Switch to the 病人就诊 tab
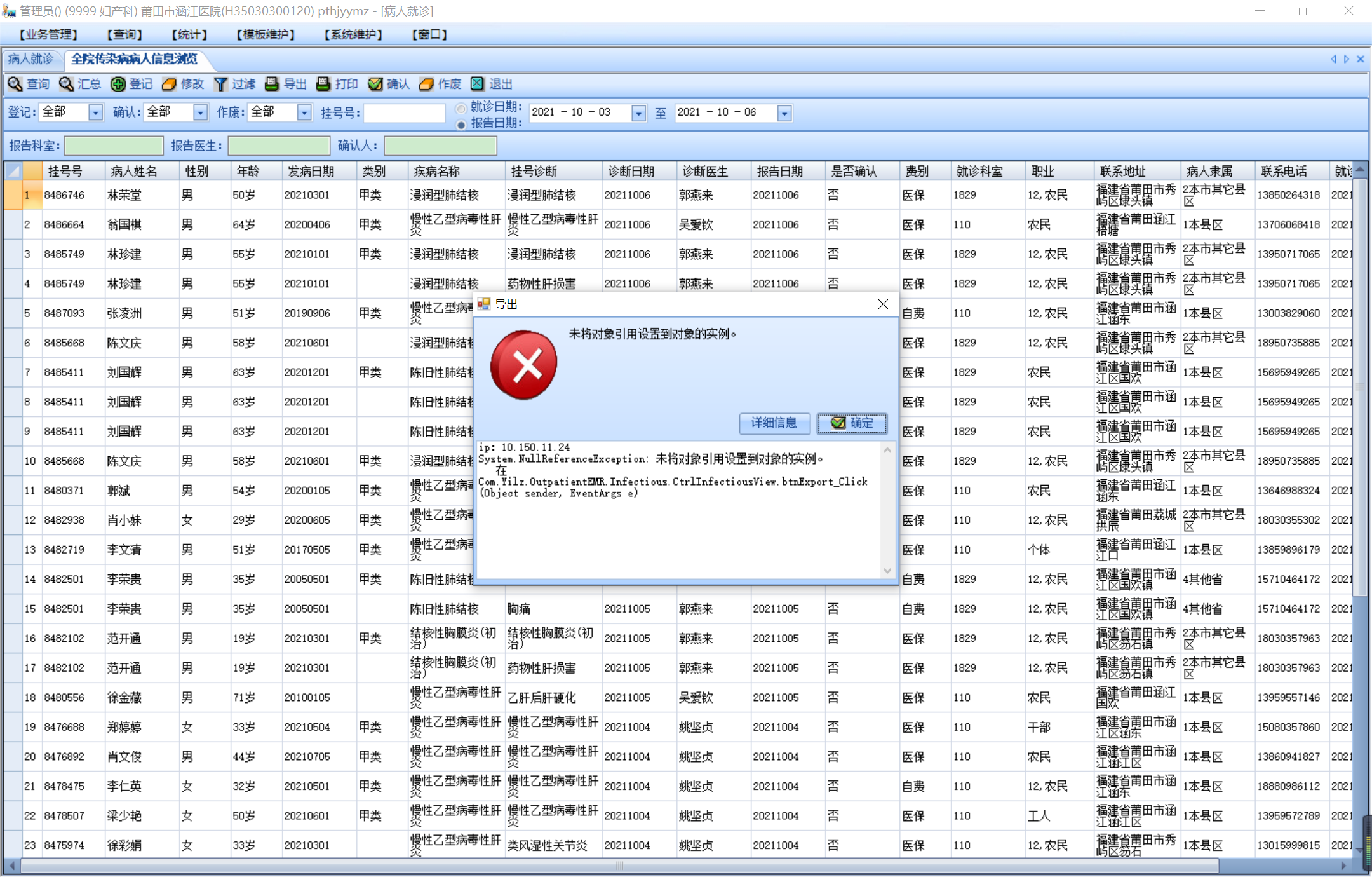 [30, 59]
